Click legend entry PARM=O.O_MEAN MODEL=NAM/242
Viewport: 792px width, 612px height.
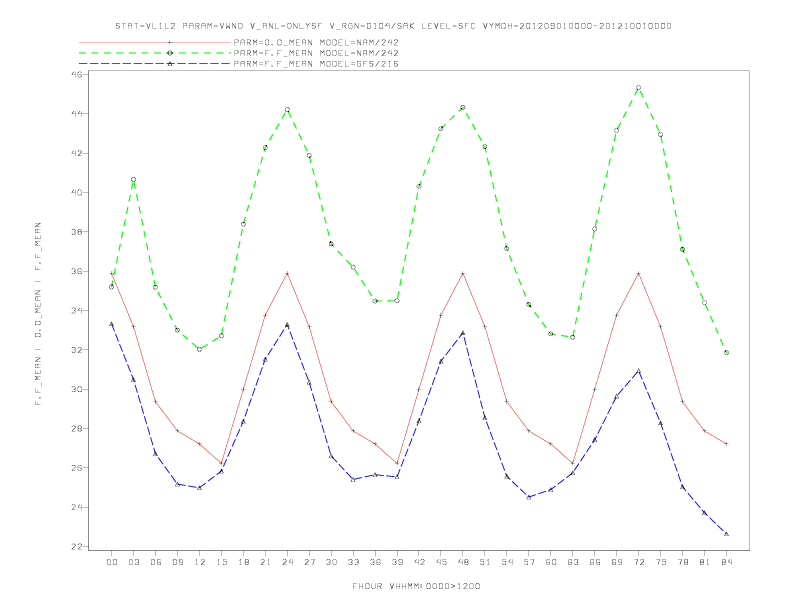[x=316, y=42]
